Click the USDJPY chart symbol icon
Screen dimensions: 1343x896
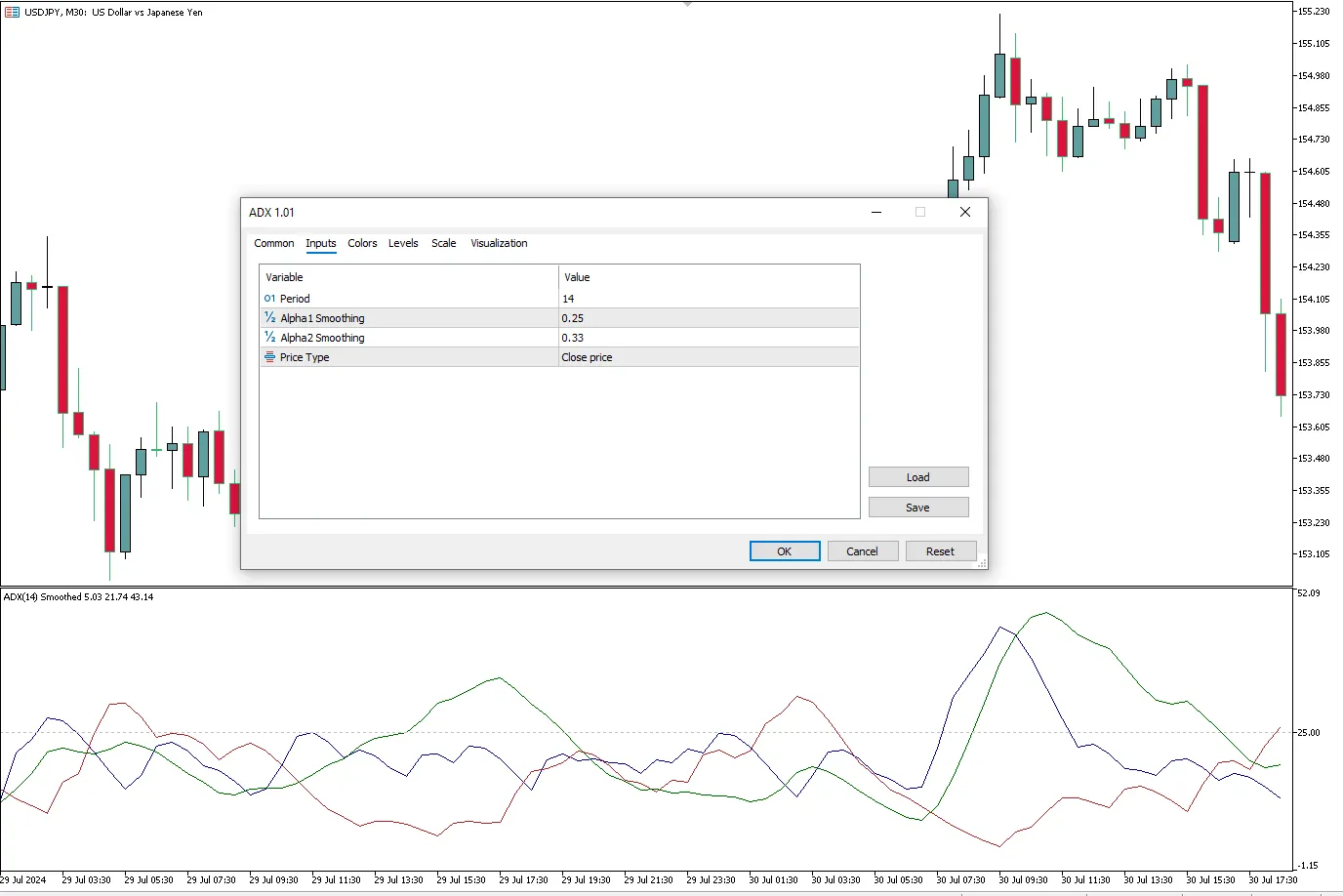pyautogui.click(x=12, y=13)
